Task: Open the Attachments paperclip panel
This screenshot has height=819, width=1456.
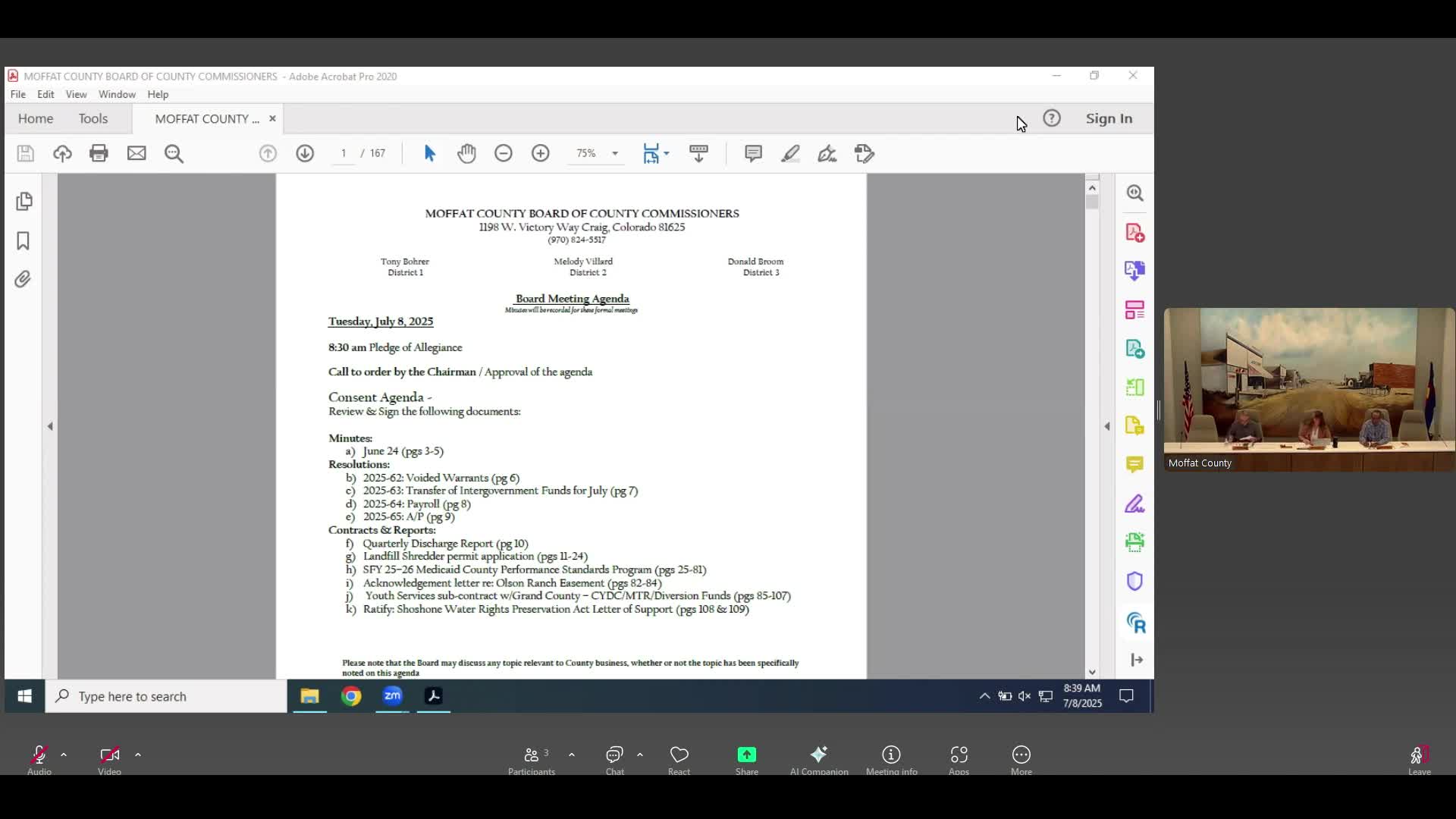Action: tap(23, 280)
